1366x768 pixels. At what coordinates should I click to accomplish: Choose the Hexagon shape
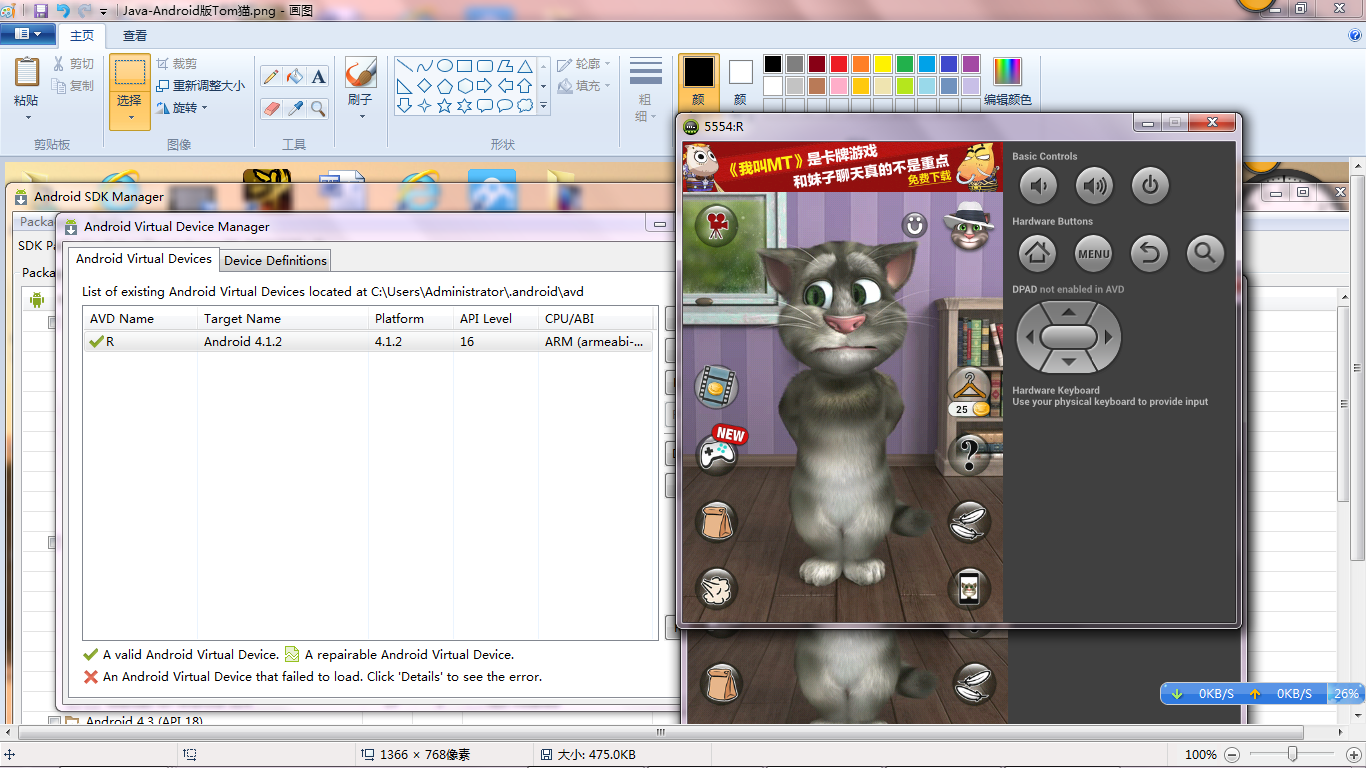click(x=465, y=86)
